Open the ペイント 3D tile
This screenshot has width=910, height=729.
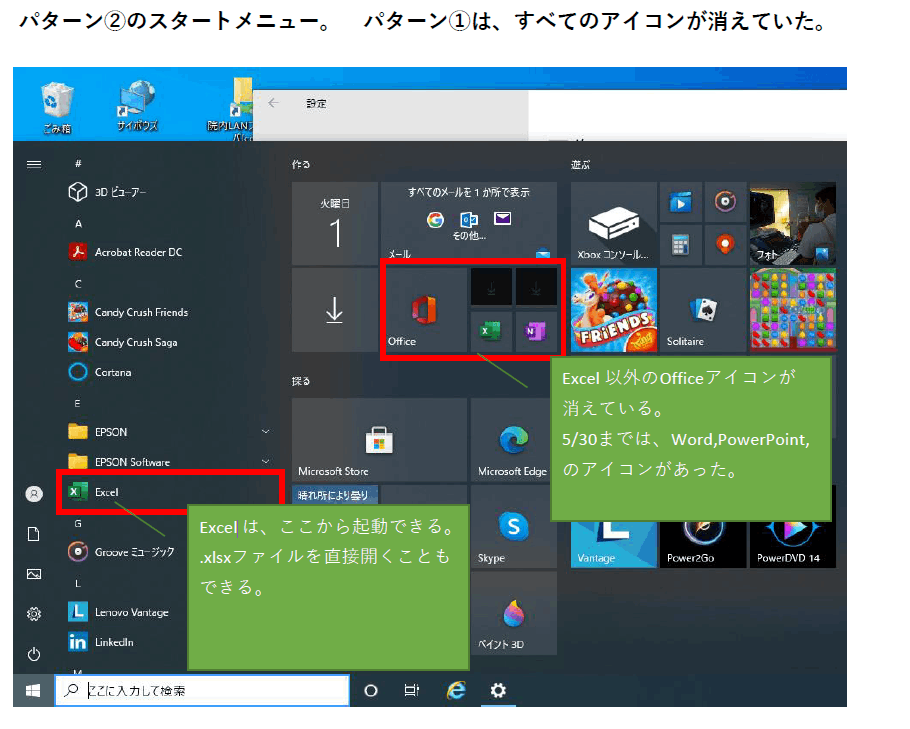pyautogui.click(x=514, y=613)
